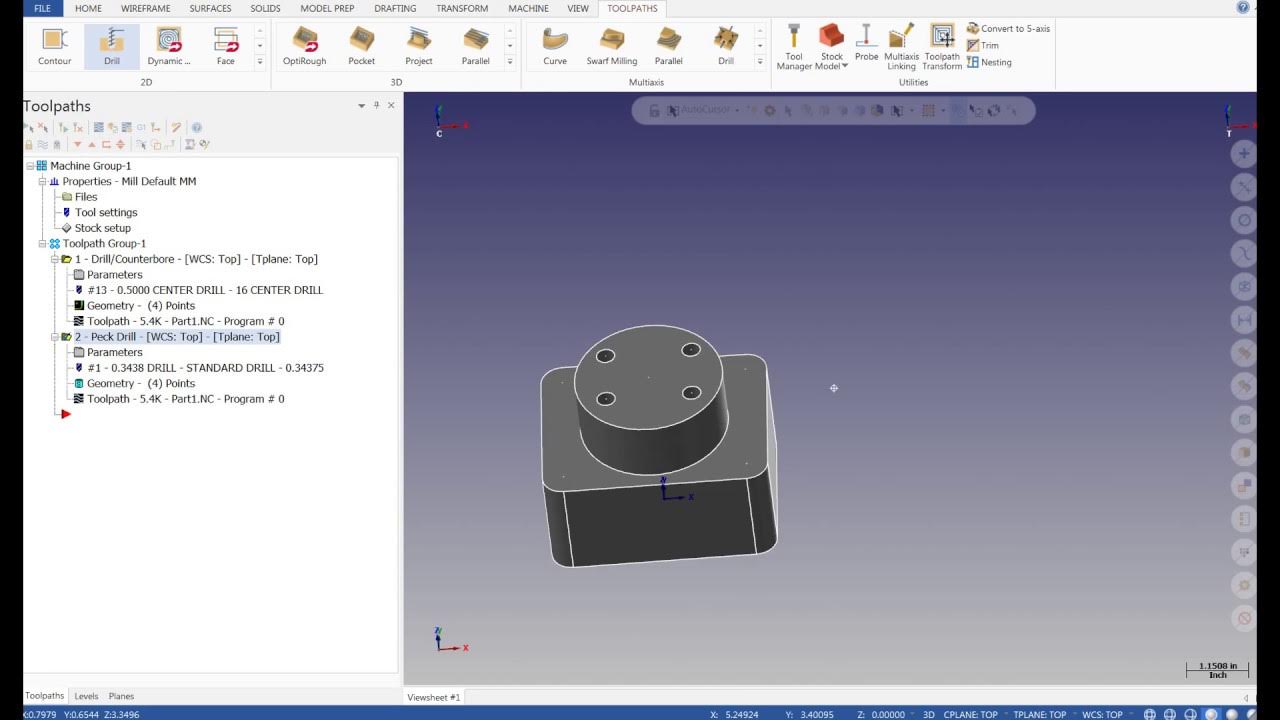Select the Viewsheet #1 tab
1280x720 pixels.
(434, 697)
